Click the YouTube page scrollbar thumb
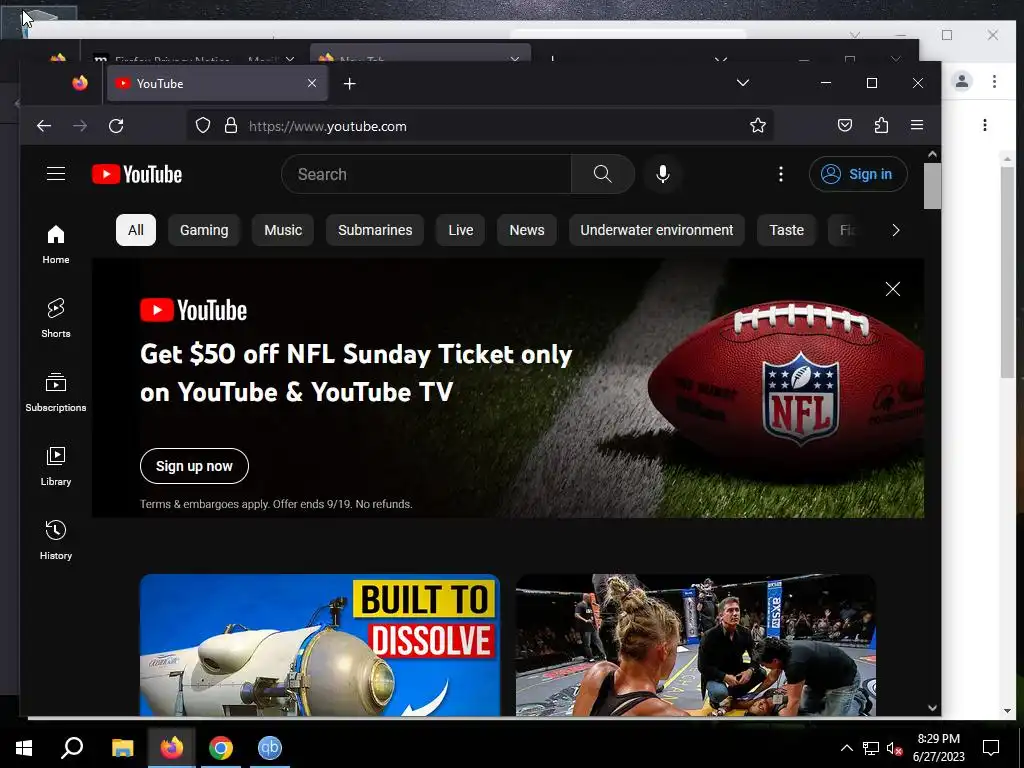Viewport: 1024px width, 768px height. 932,186
